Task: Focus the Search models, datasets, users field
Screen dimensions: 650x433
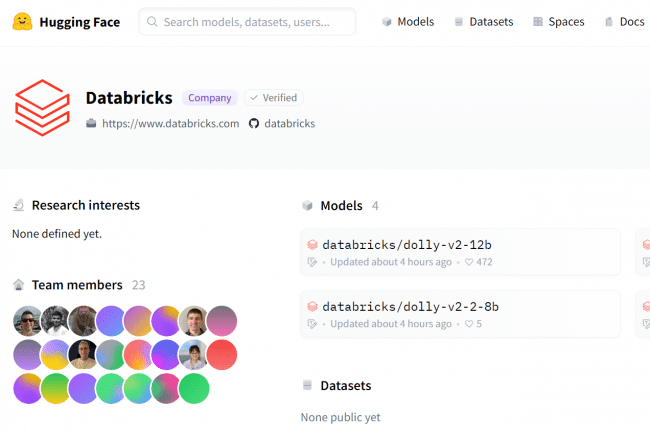Action: click(255, 21)
